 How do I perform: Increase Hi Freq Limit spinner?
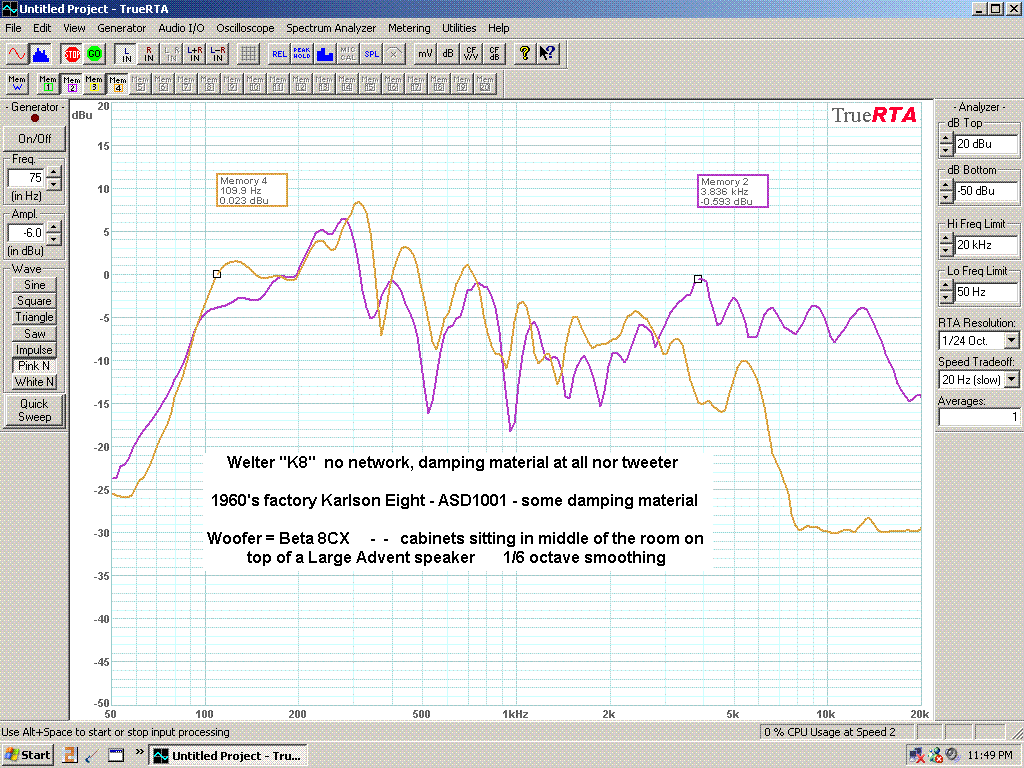click(946, 240)
